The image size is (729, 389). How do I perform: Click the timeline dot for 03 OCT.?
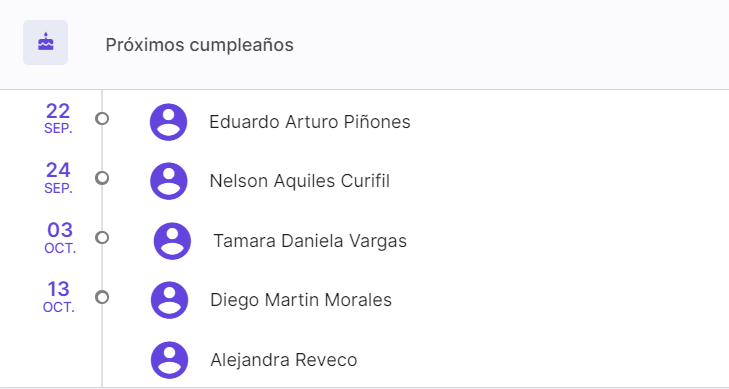[x=102, y=237]
